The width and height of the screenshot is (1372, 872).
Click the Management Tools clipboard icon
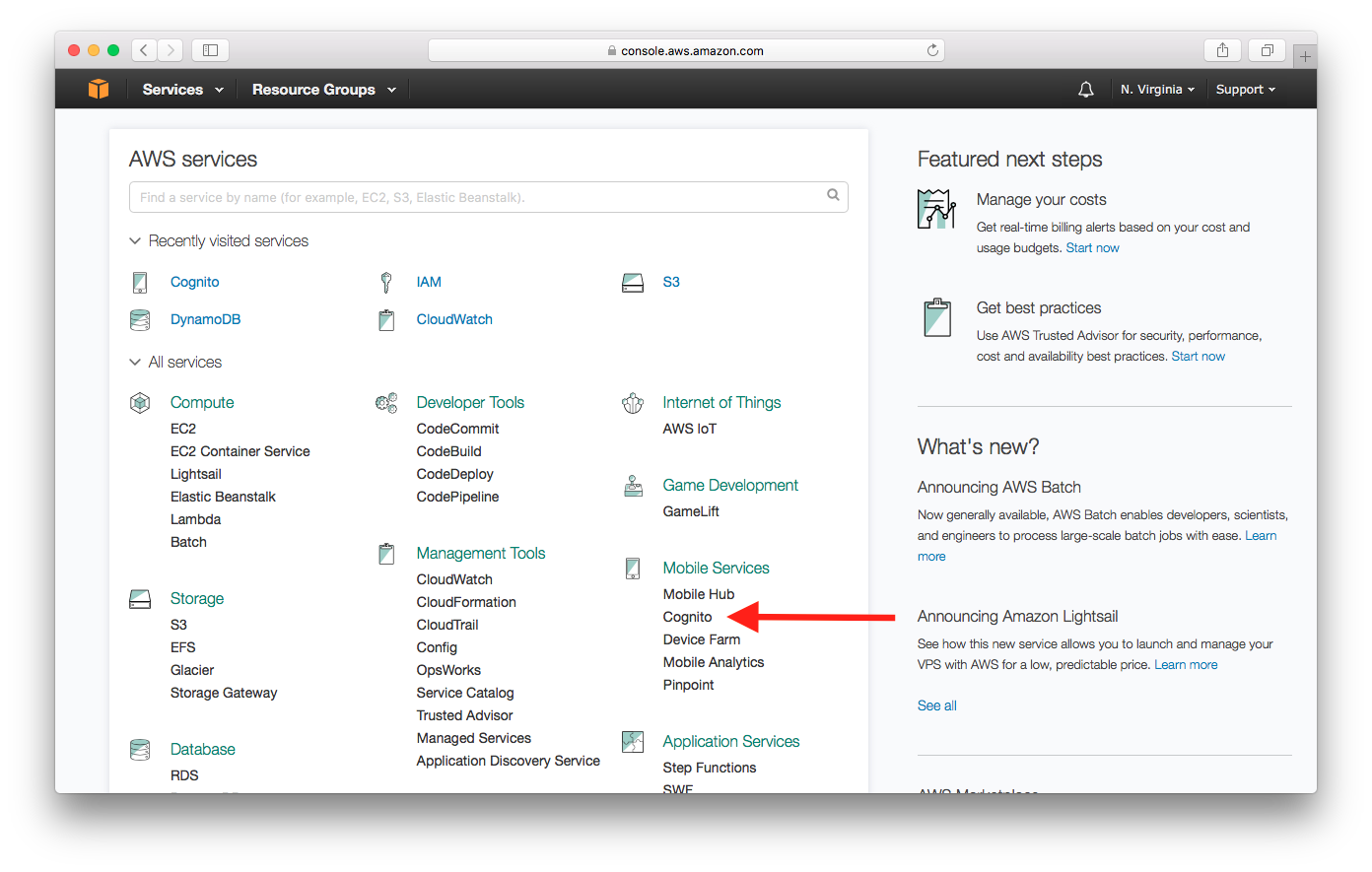tap(386, 554)
